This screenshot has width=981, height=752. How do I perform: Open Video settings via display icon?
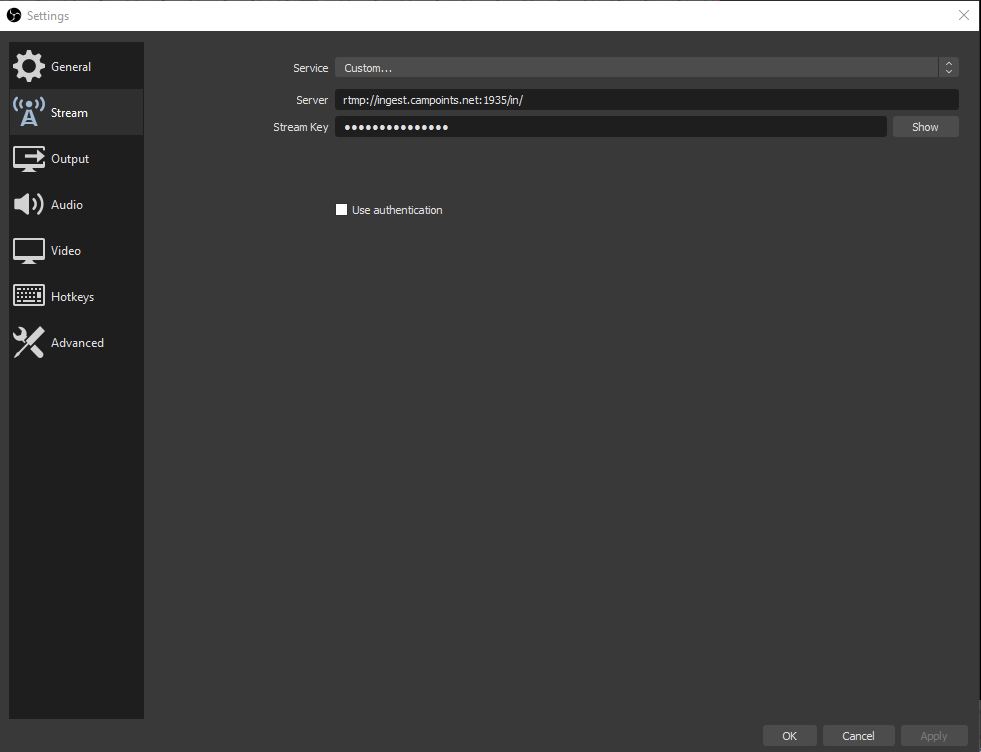tap(29, 251)
